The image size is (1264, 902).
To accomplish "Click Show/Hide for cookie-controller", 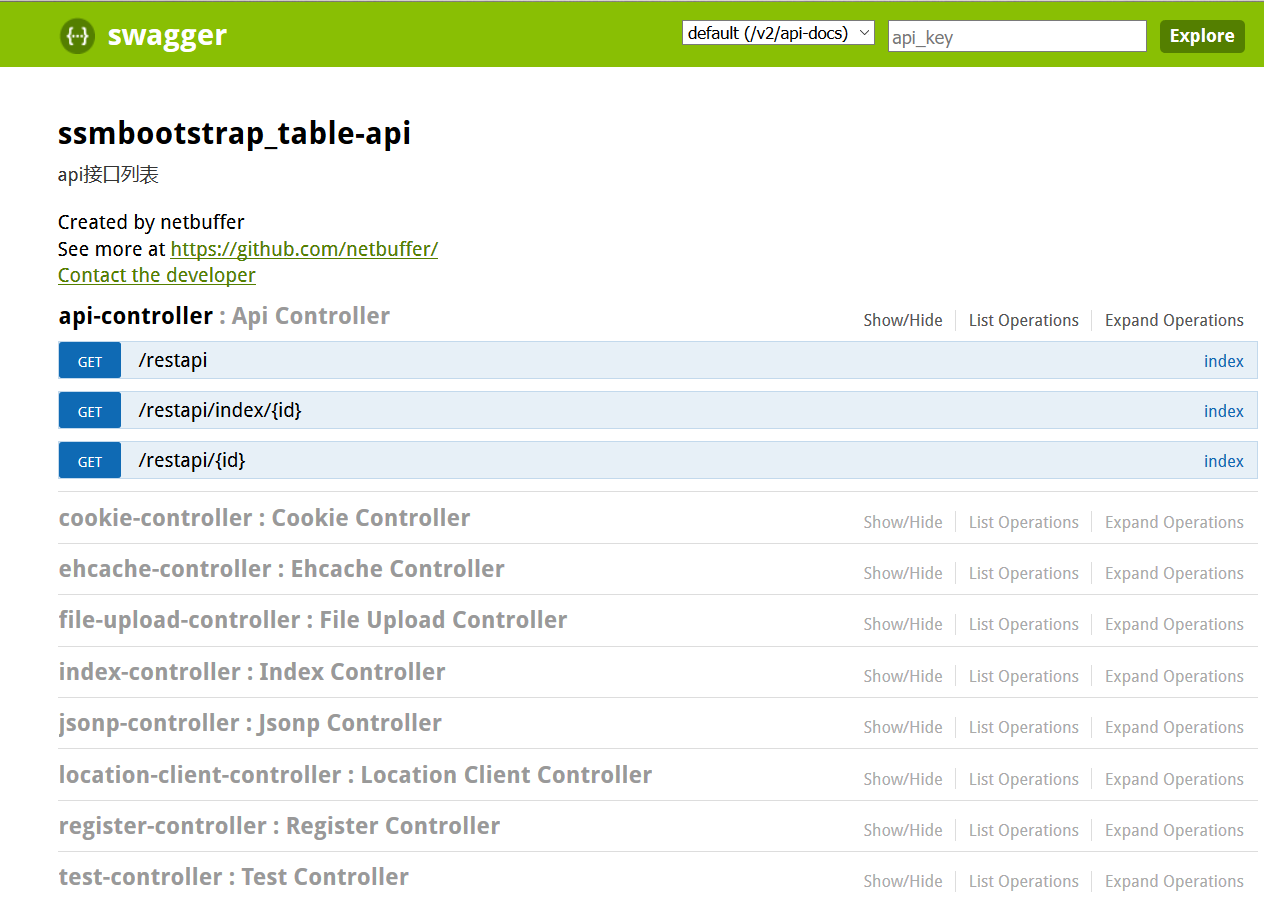I will click(903, 523).
